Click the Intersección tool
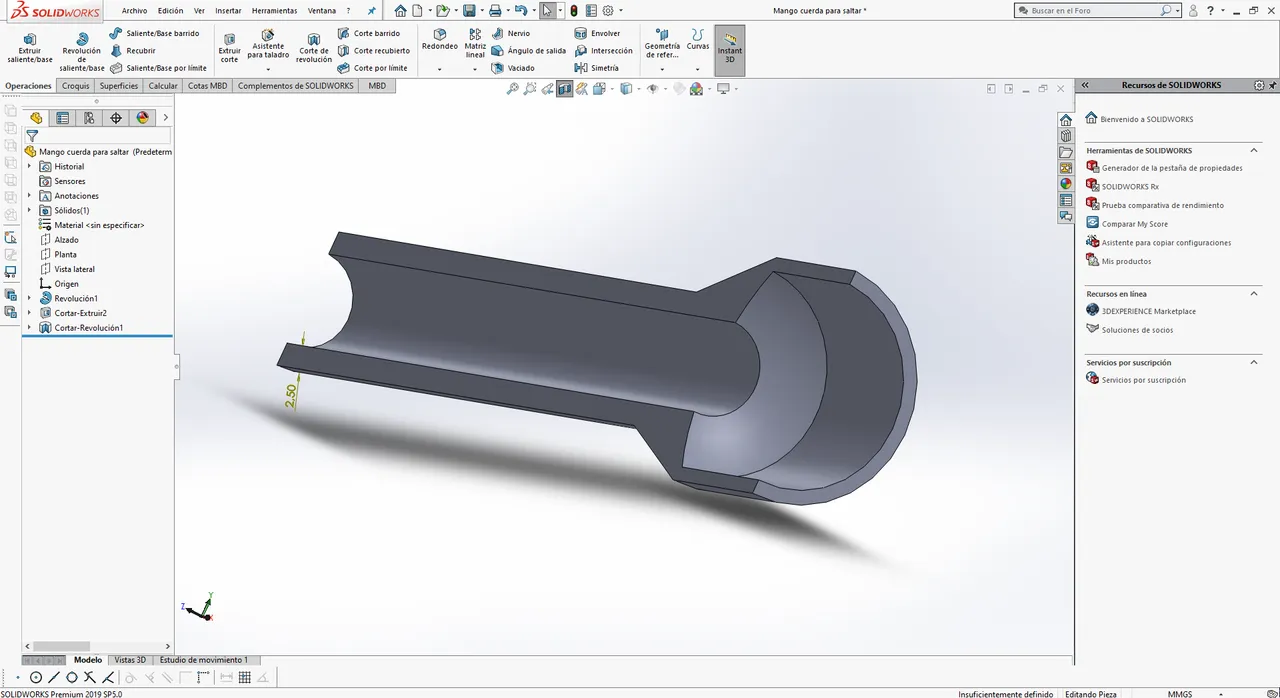Viewport: 1280px width, 698px height. point(604,50)
